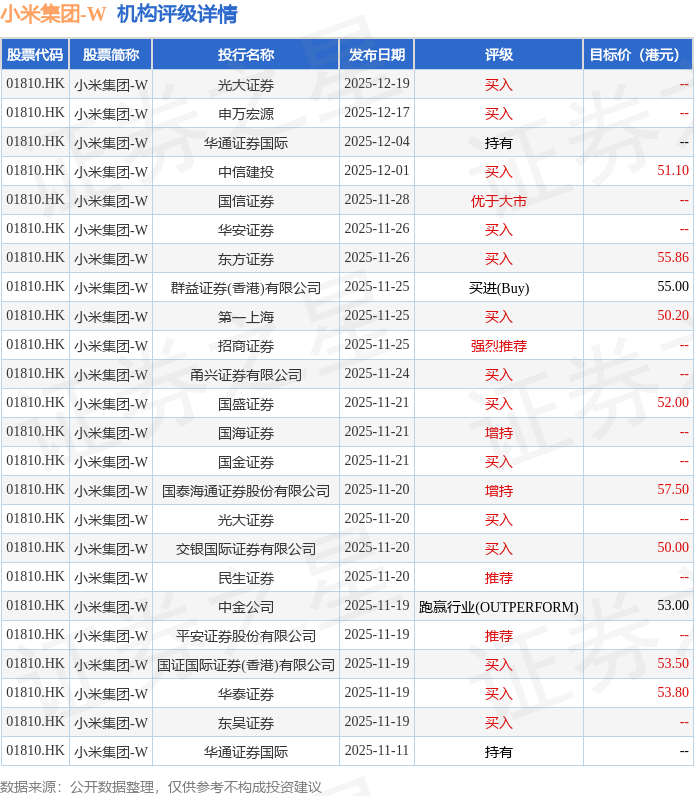Click 国证国际证券(香港)有限公司 cell
This screenshot has width=694, height=796.
[246, 665]
